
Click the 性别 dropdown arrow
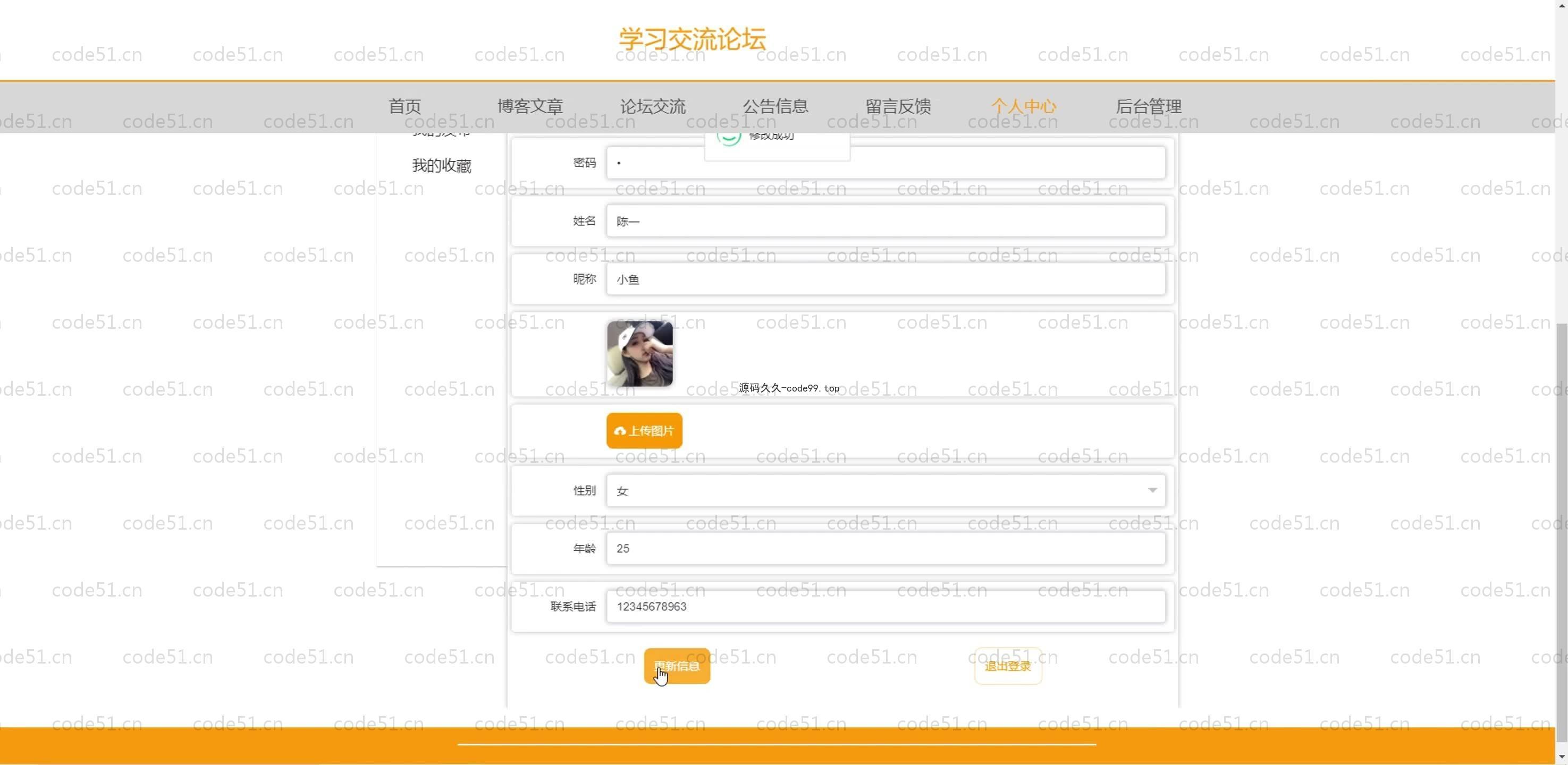point(1152,490)
